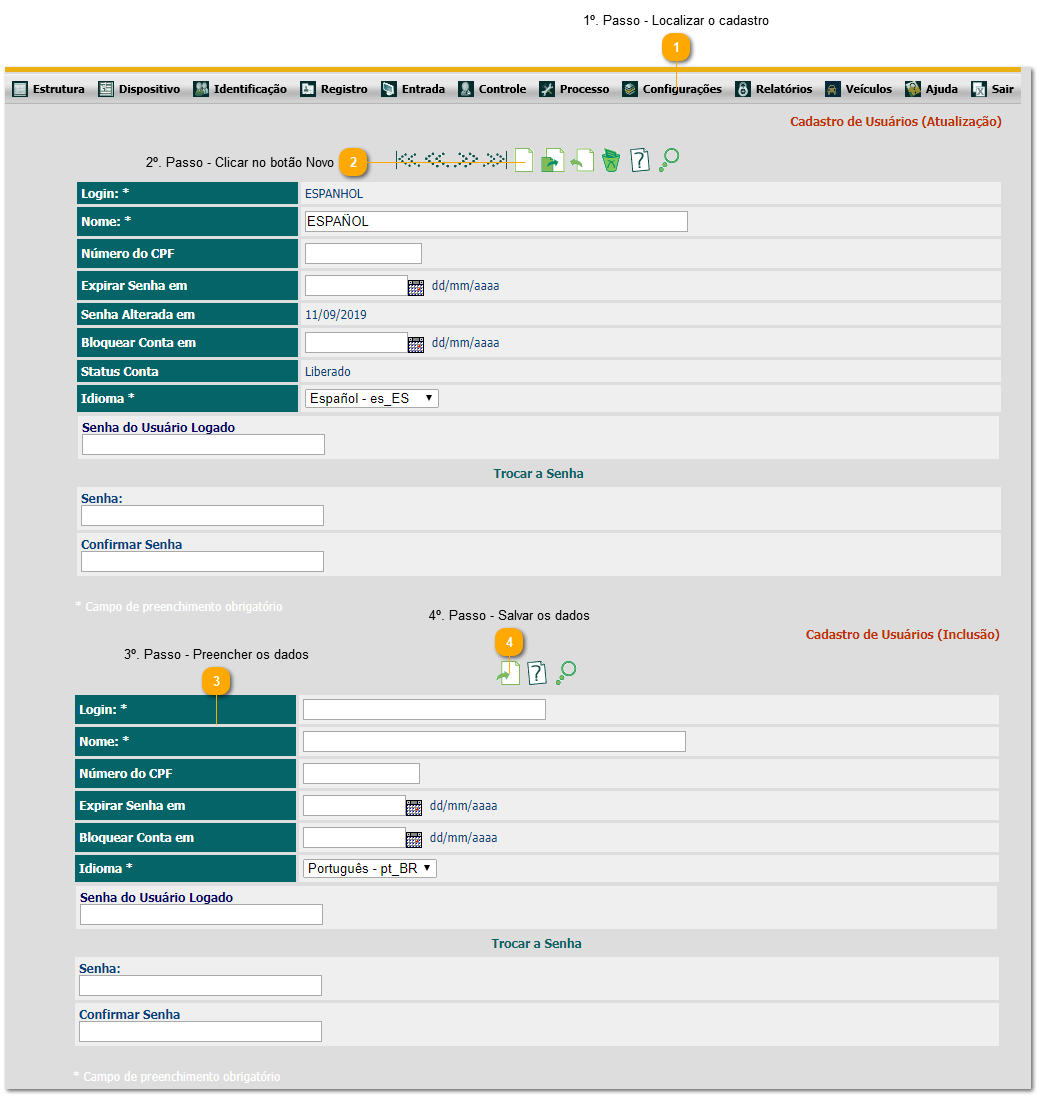Click Expirar Senha em date field (Atualização)

pyautogui.click(x=356, y=285)
